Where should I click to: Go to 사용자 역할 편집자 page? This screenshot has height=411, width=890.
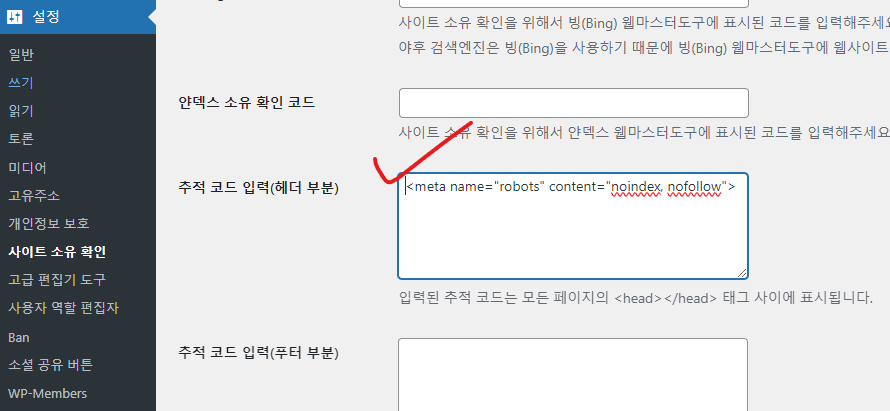pyautogui.click(x=64, y=308)
